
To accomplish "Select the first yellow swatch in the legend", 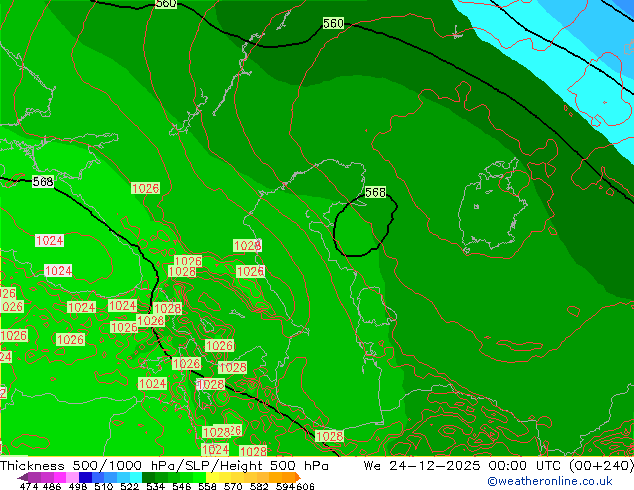I will tap(212, 477).
